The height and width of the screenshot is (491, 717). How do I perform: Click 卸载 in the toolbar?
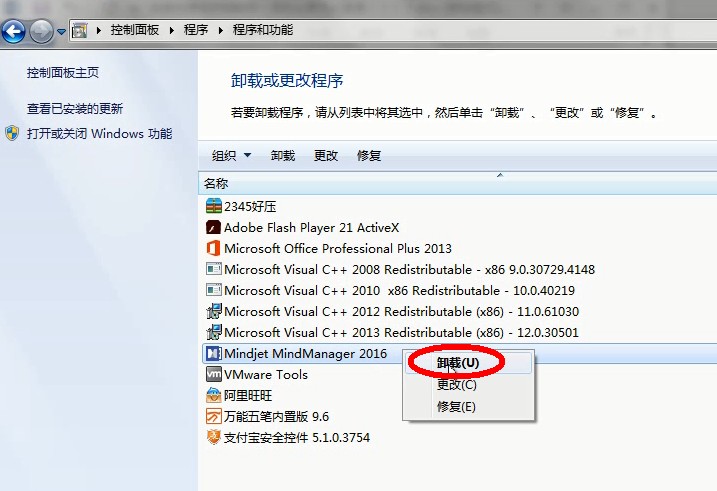283,156
